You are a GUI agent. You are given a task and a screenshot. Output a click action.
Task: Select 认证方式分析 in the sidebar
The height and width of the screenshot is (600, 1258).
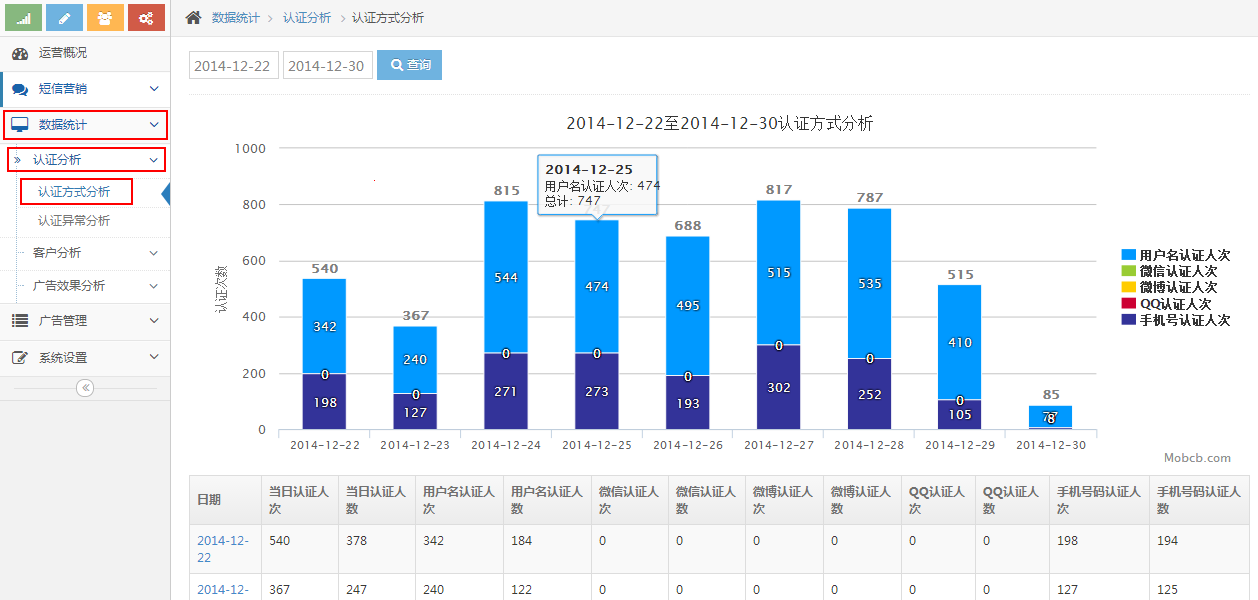[74, 192]
